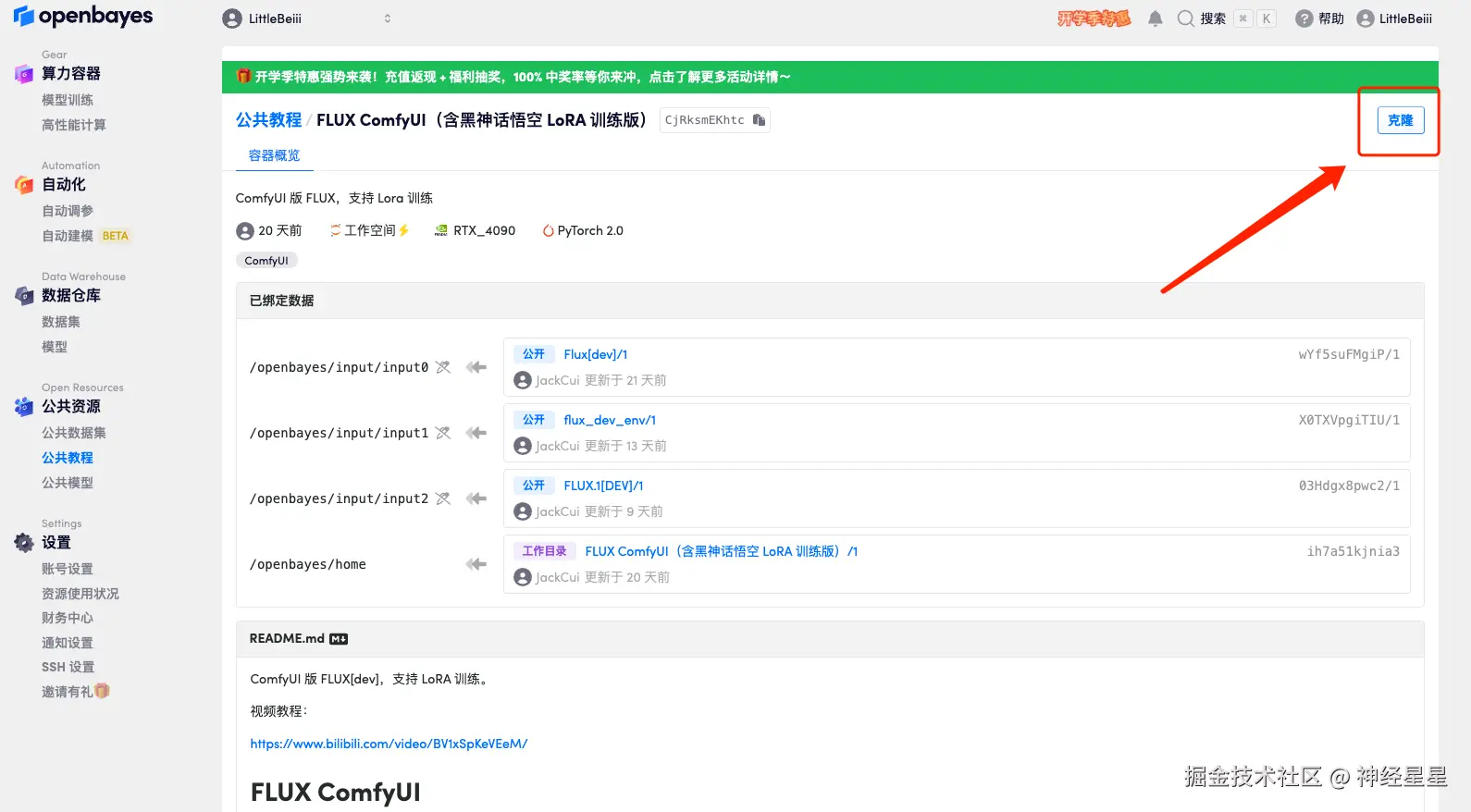Click the 克隆 clone button
Screen dimensions: 1471x812
pyautogui.click(x=1401, y=120)
